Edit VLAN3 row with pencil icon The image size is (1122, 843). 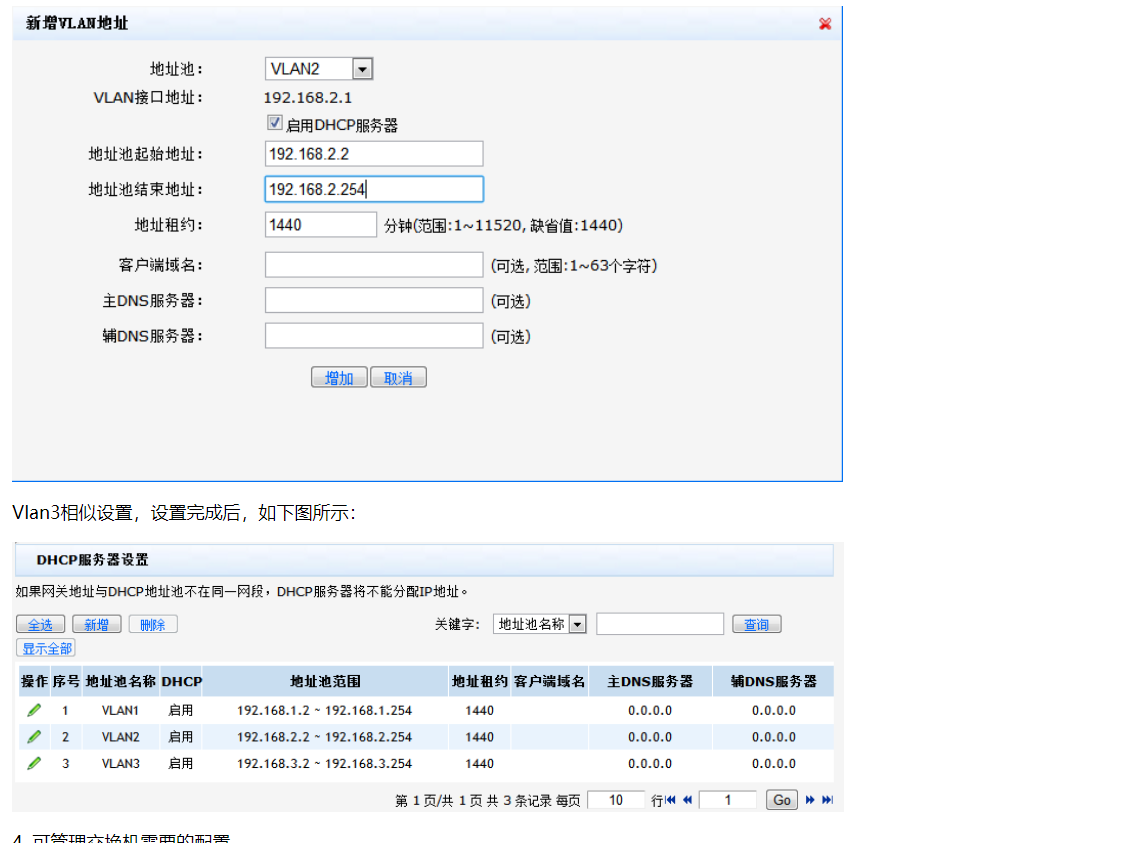pyautogui.click(x=34, y=764)
